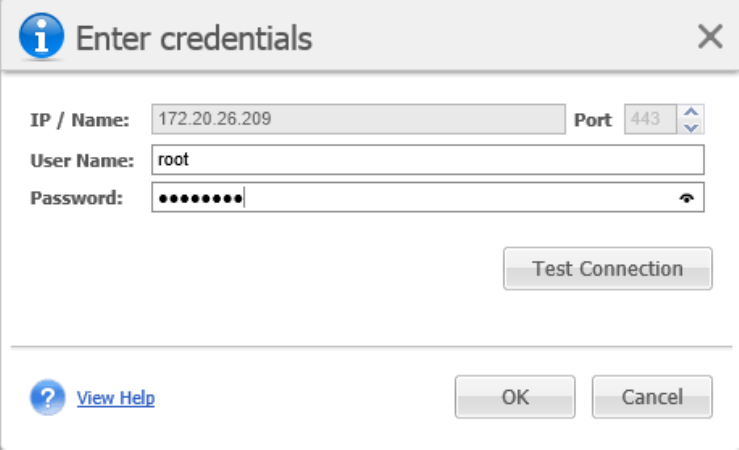
Task: Click the "Enter credentials" title text
Action: (194, 38)
